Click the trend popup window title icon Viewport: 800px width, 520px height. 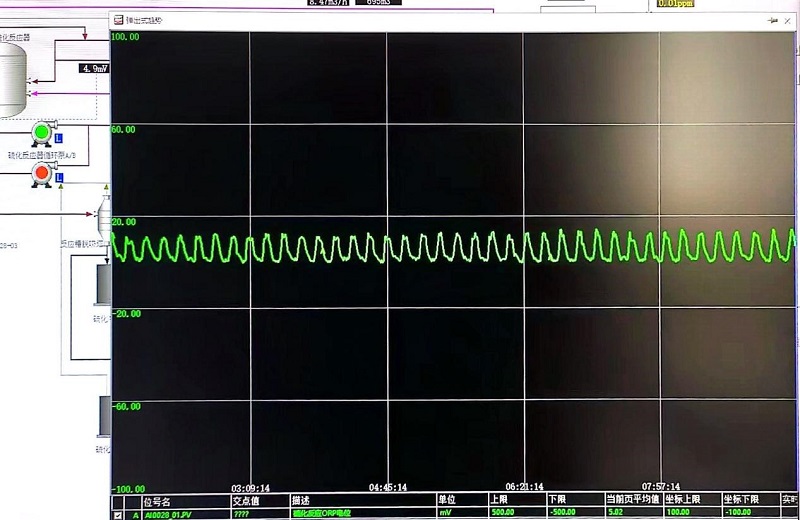click(x=119, y=20)
